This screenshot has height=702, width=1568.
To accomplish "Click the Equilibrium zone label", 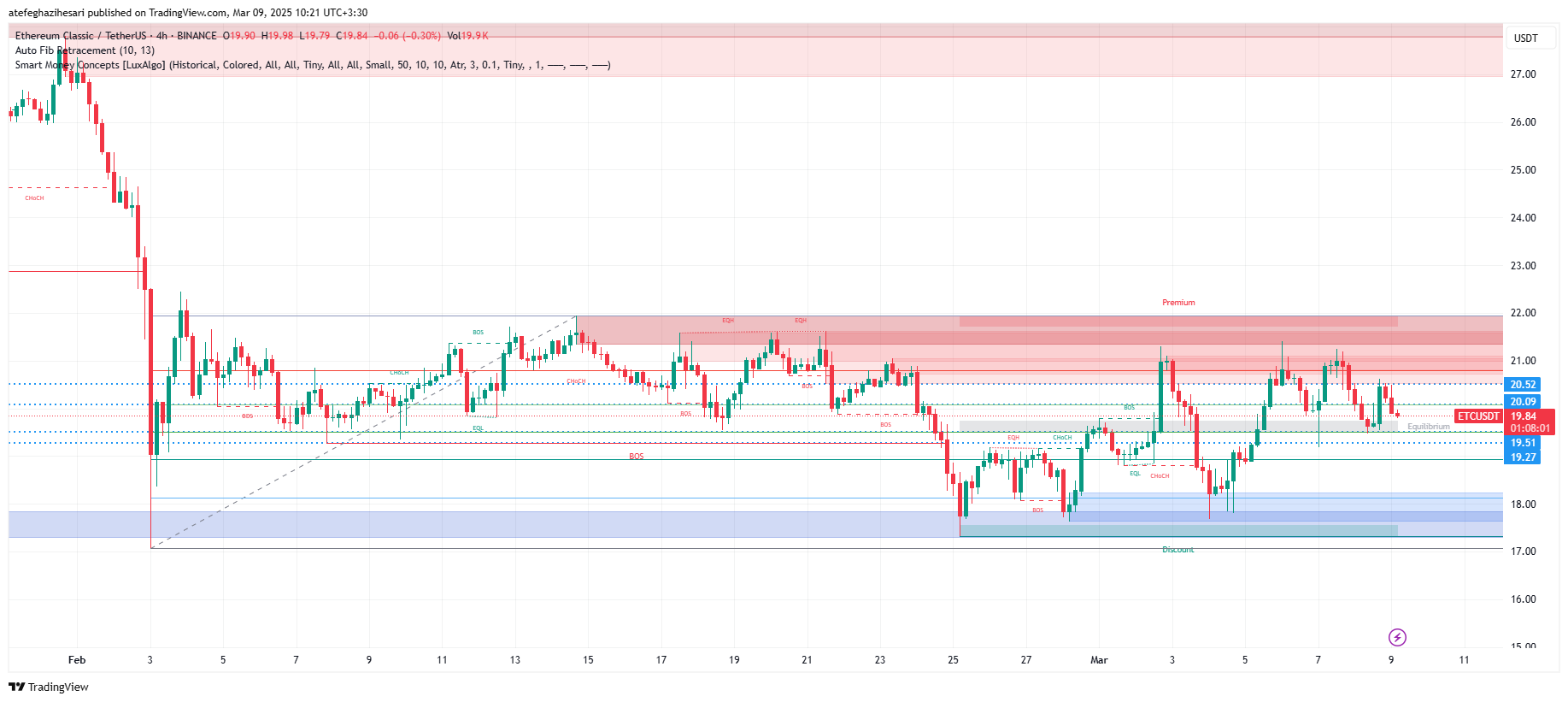I will click(x=1429, y=427).
